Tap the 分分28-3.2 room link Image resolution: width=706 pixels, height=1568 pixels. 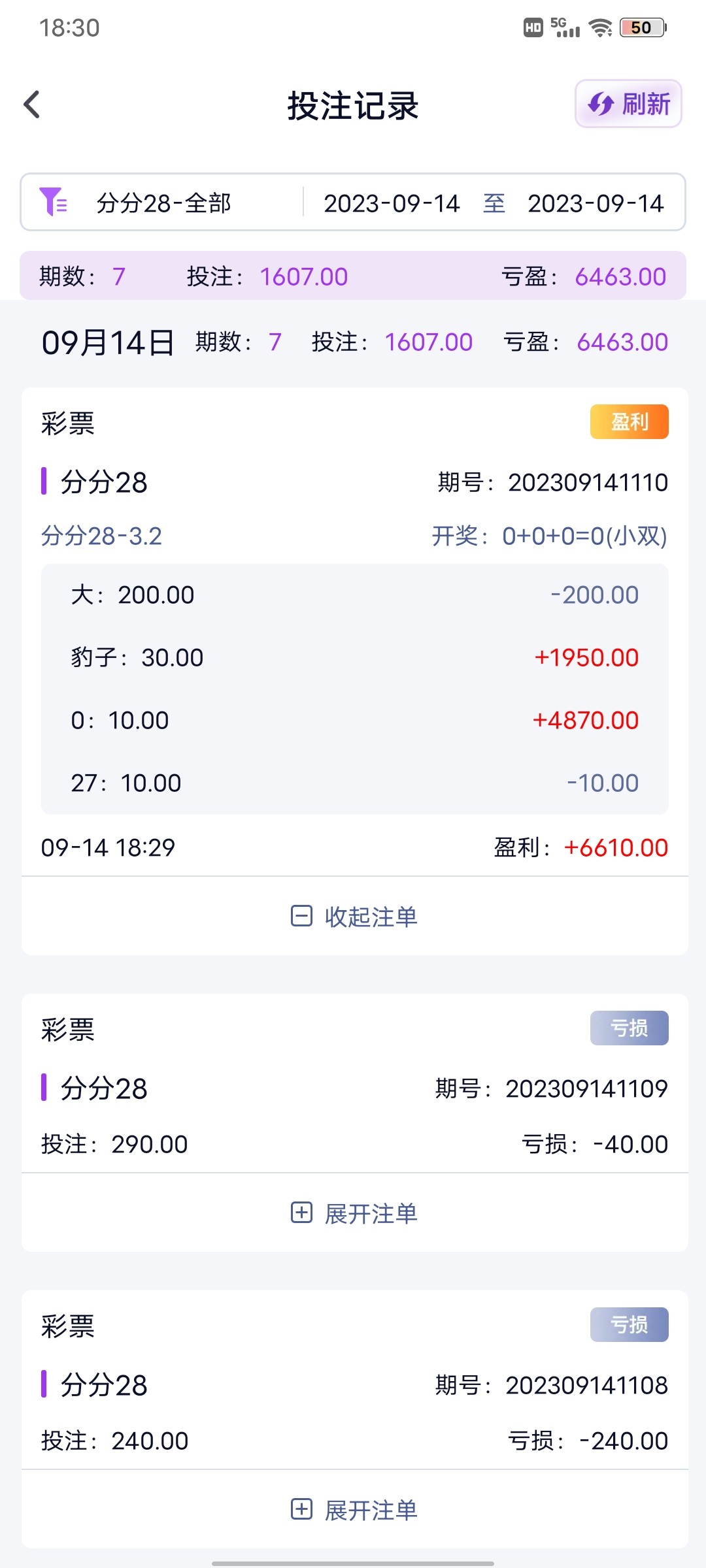coord(101,536)
